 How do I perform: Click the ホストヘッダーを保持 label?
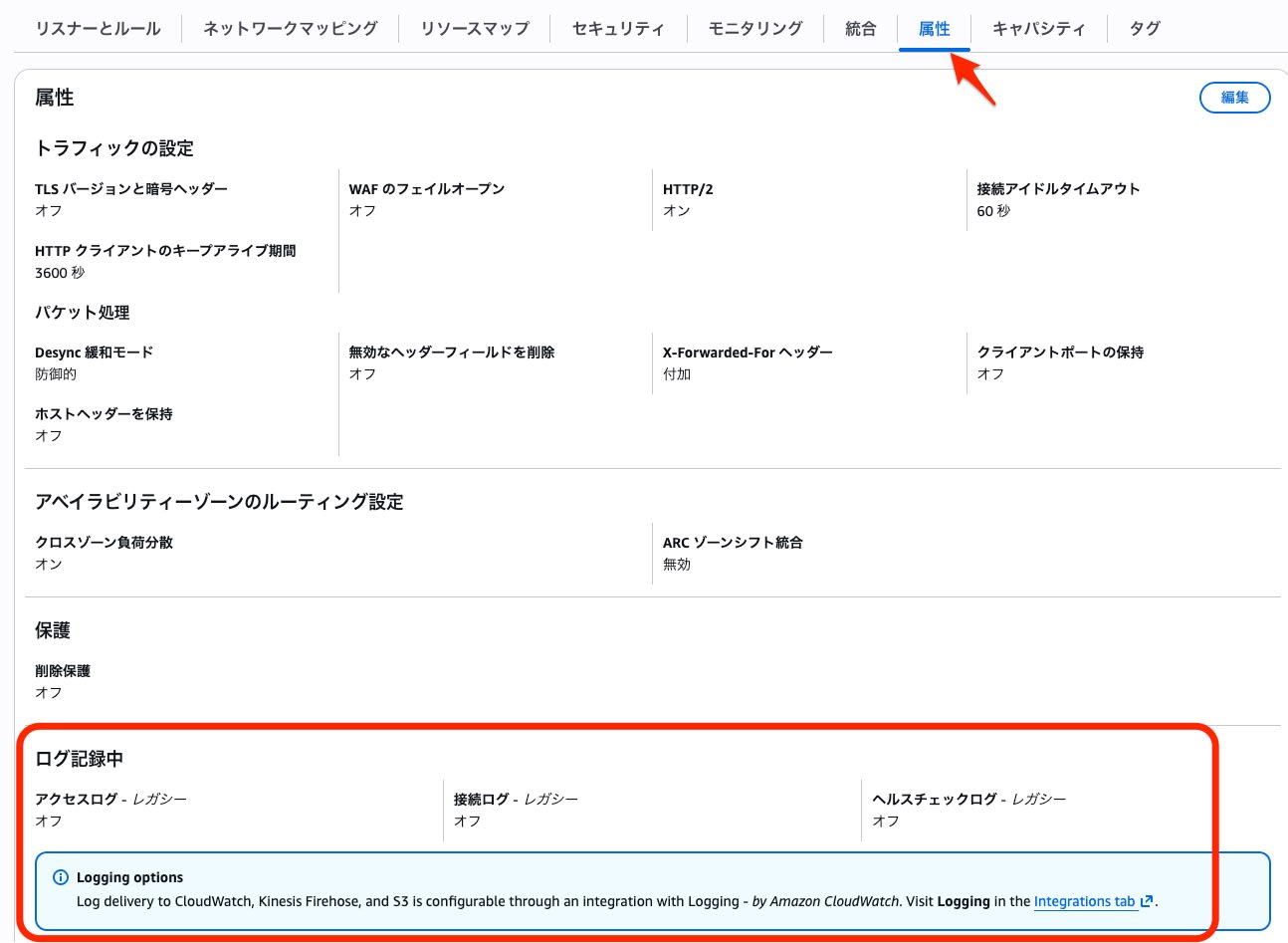(104, 414)
